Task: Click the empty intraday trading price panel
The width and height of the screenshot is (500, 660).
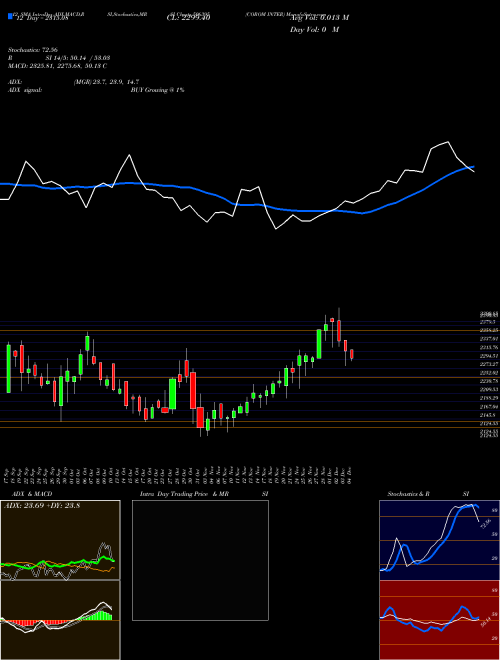Action: pyautogui.click(x=200, y=561)
